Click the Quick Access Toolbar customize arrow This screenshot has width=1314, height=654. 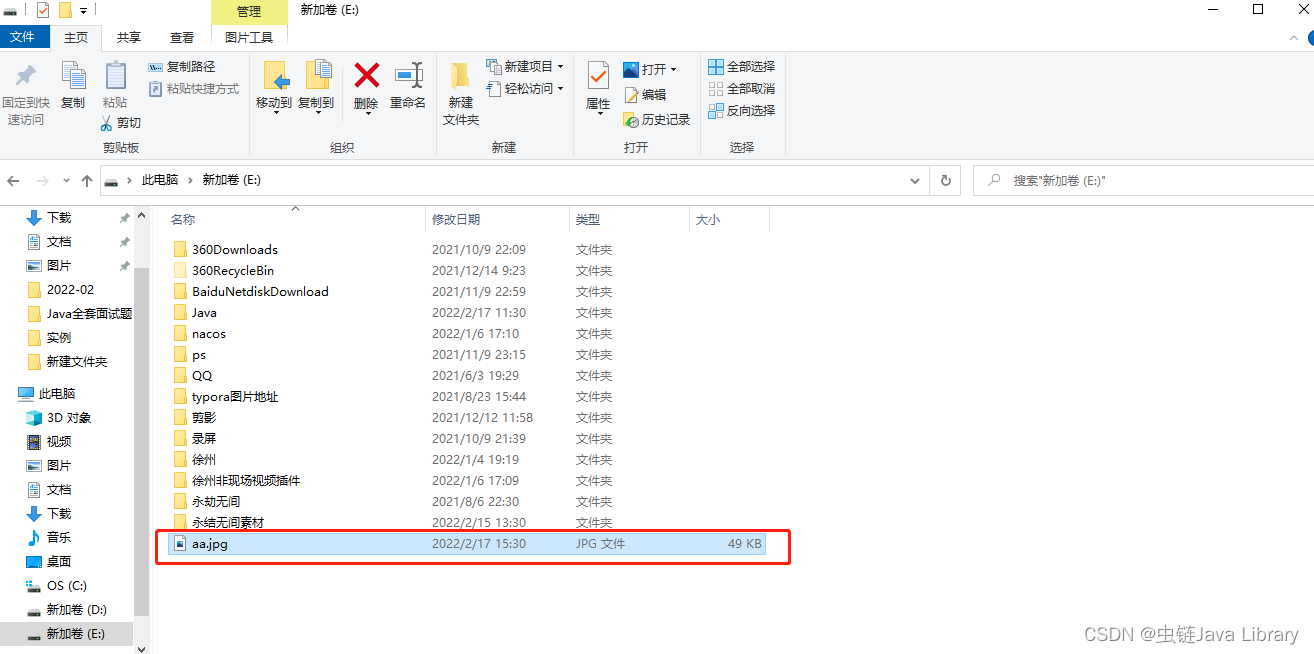click(x=83, y=11)
